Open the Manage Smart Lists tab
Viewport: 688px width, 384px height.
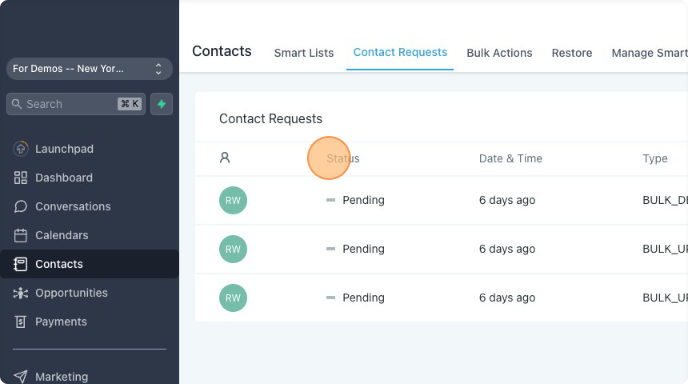(649, 53)
